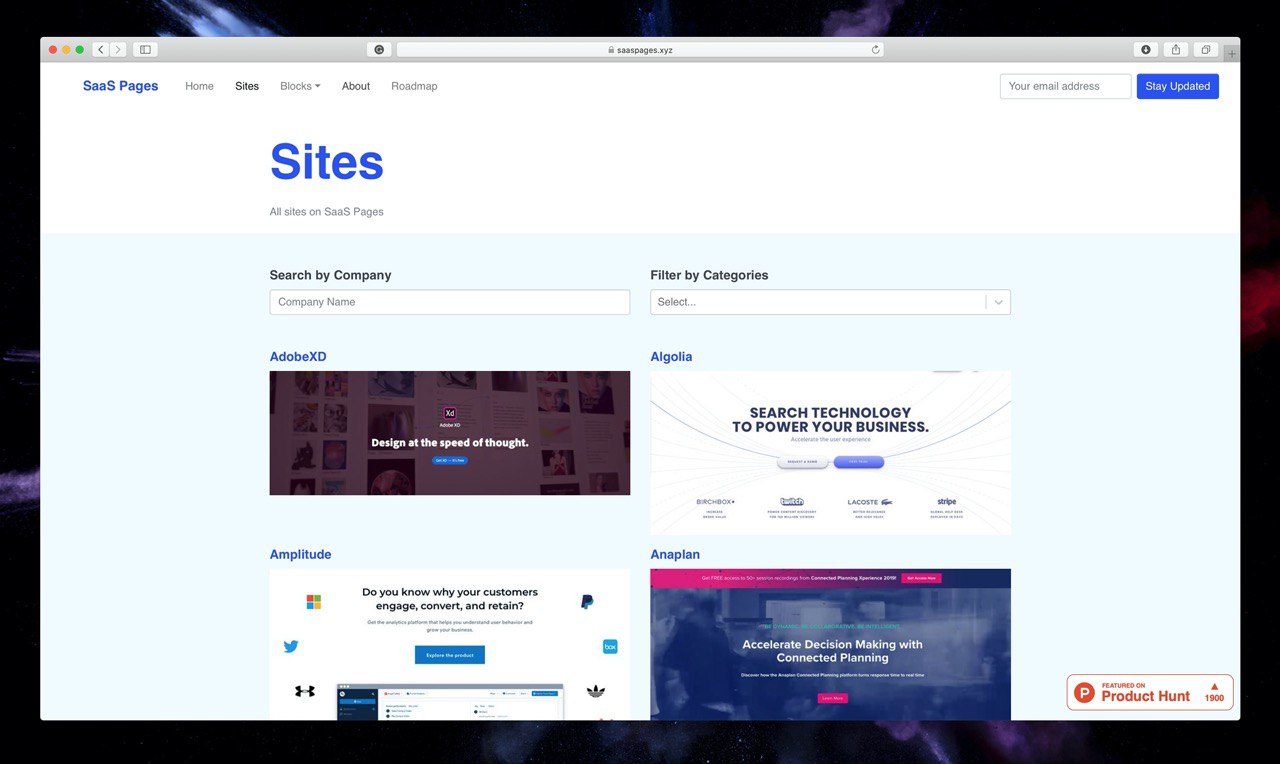The width and height of the screenshot is (1280, 764).
Task: View the Amplitude site screenshot
Action: 450,644
